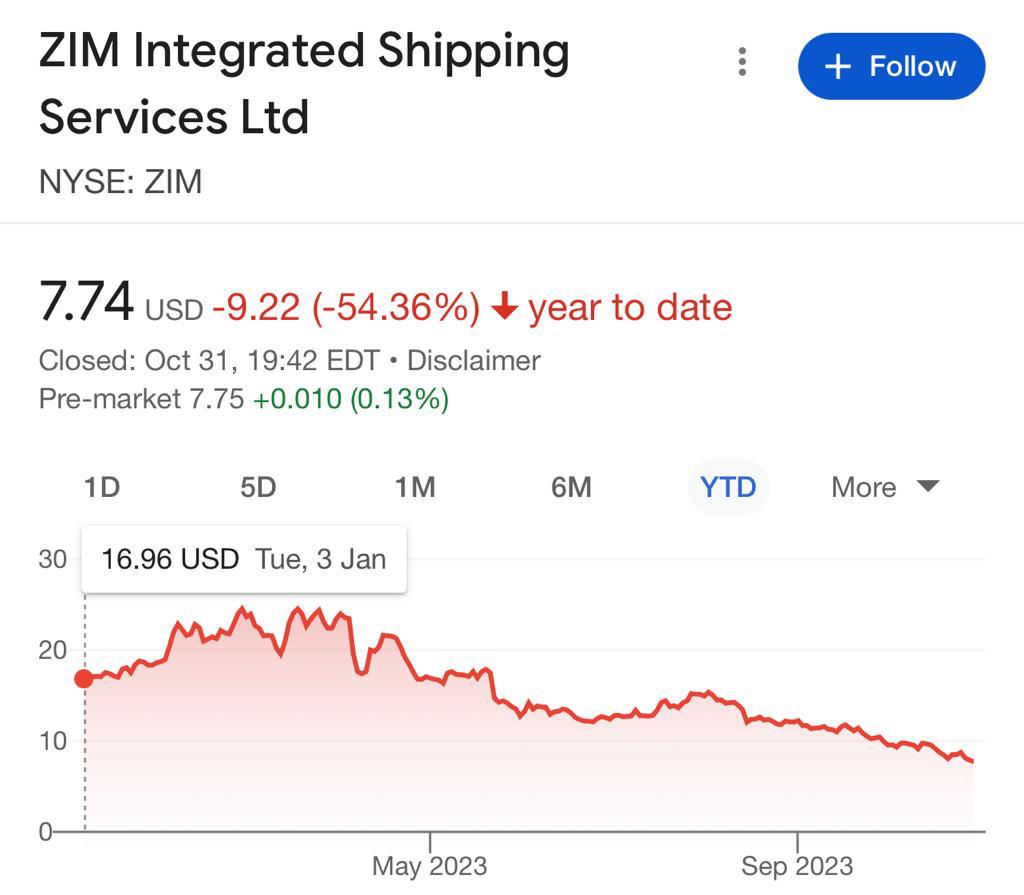Click the May 2023 axis label

coord(430,865)
